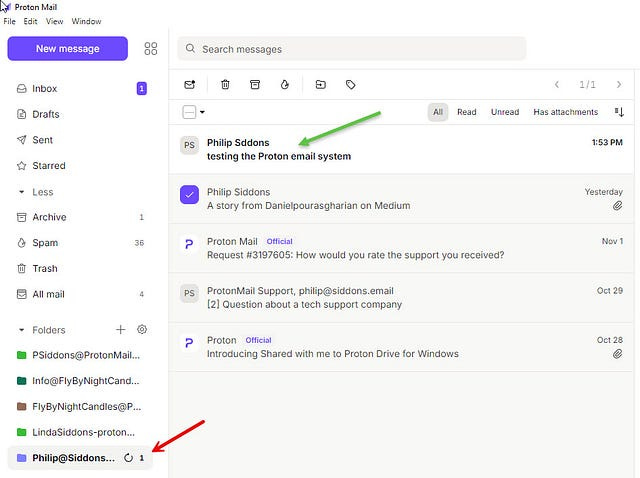Screen dimensions: 640x478
Task: Click attachment paperclip on Medium story message
Action: pos(618,206)
